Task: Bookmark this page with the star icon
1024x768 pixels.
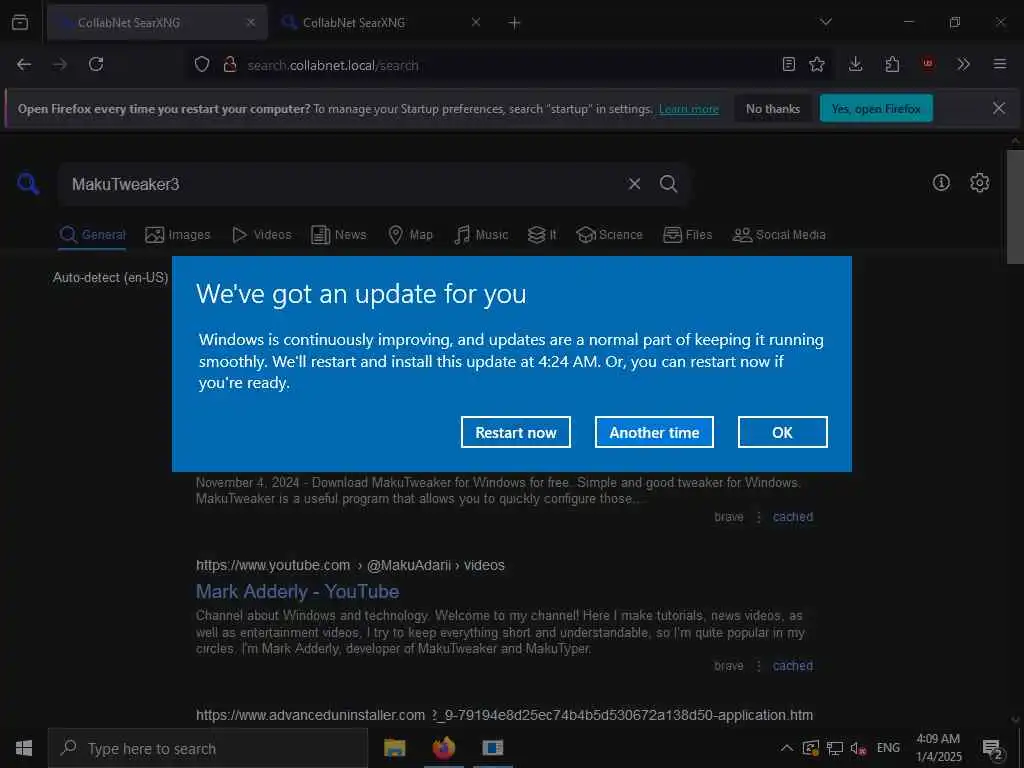Action: tap(817, 65)
